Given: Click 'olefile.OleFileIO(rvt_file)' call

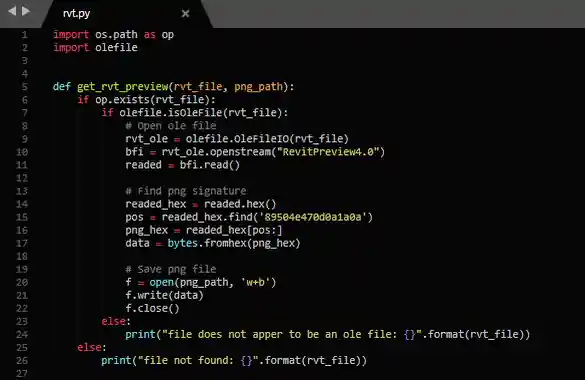Looking at the screenshot, I should pos(267,139).
